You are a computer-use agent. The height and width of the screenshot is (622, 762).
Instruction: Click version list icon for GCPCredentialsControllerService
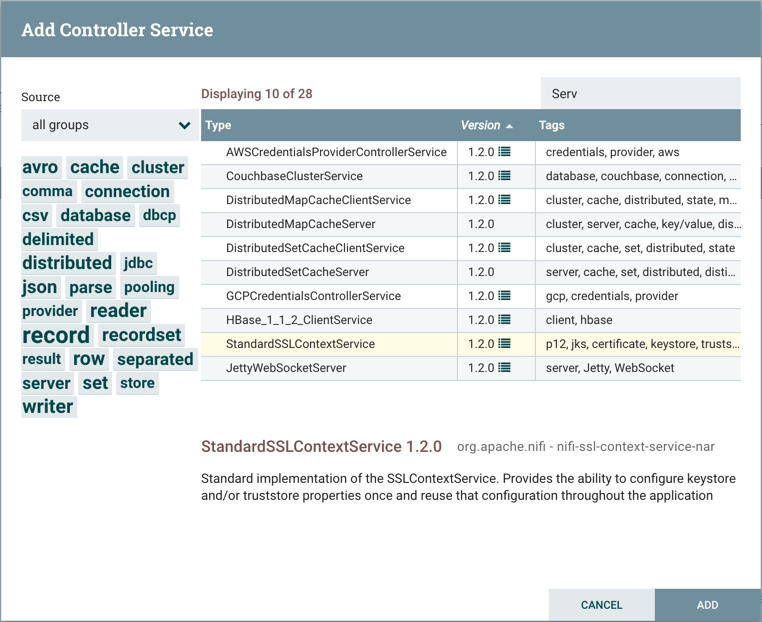pyautogui.click(x=505, y=296)
